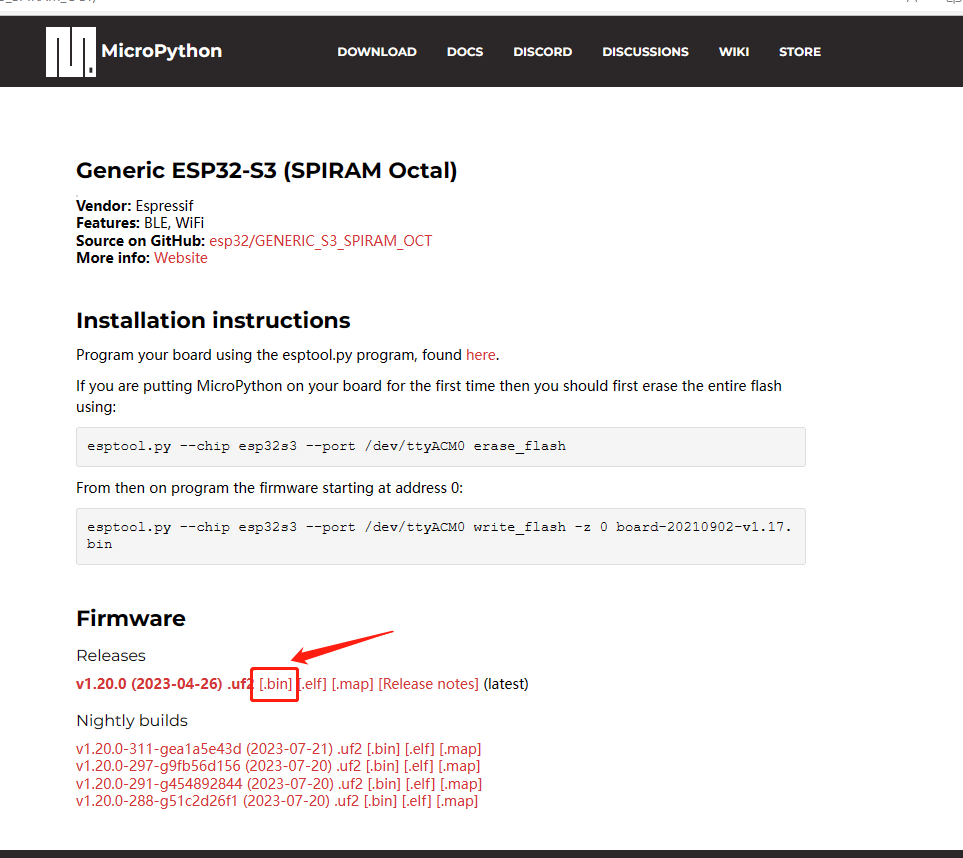Screen dimensions: 963x858
Task: Open the DISCUSSIONS nav link
Action: point(645,52)
